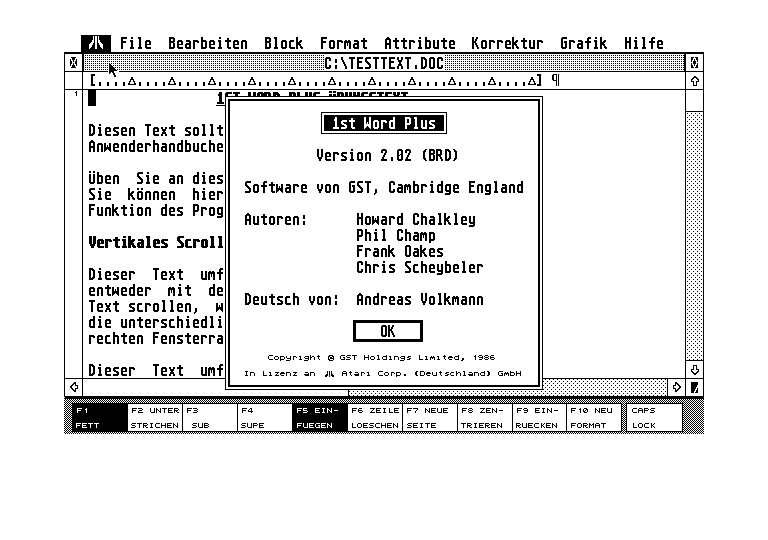Toggle F2 UNTERSTRICHEN underline key
Screen dimensions: 768x540
[x=155, y=417]
